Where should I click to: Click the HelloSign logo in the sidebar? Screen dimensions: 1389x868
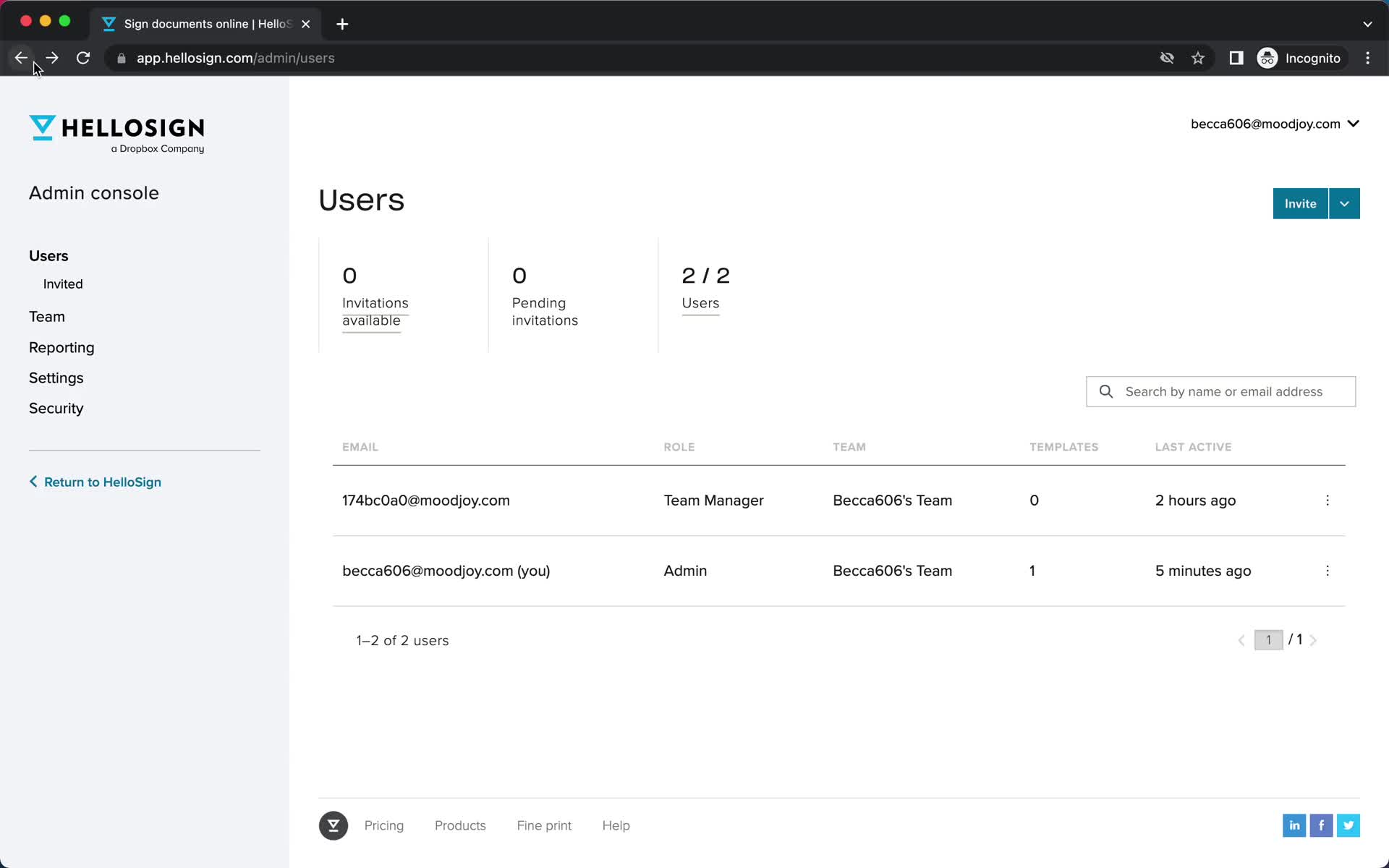click(x=116, y=135)
